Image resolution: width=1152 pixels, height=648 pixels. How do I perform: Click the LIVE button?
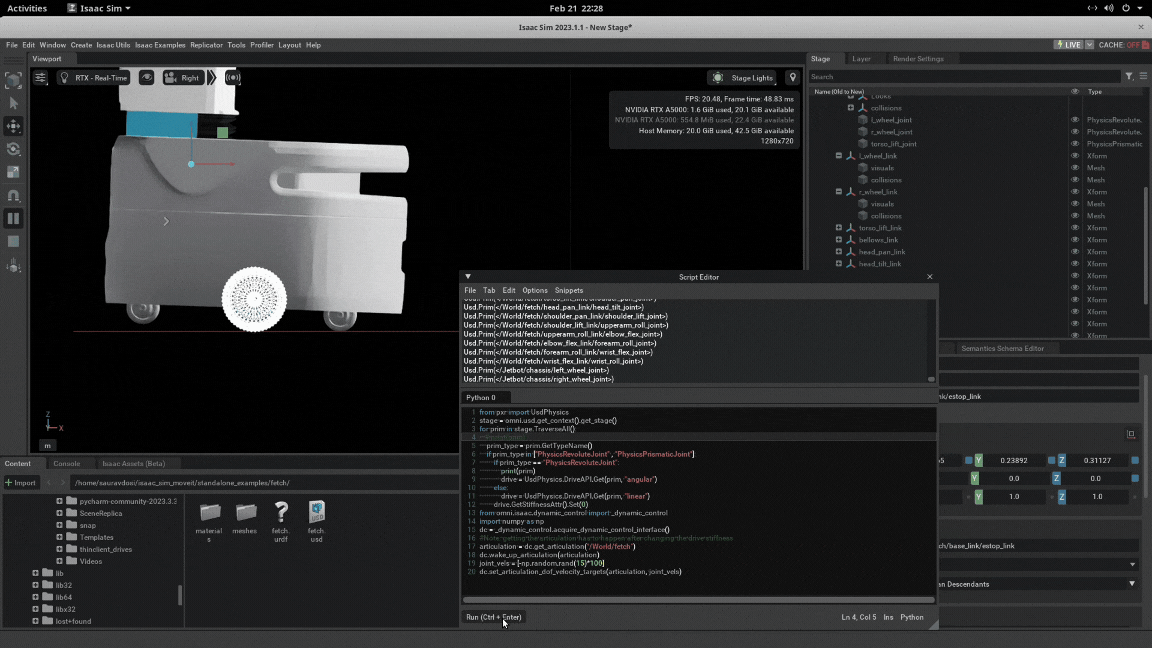point(1068,45)
